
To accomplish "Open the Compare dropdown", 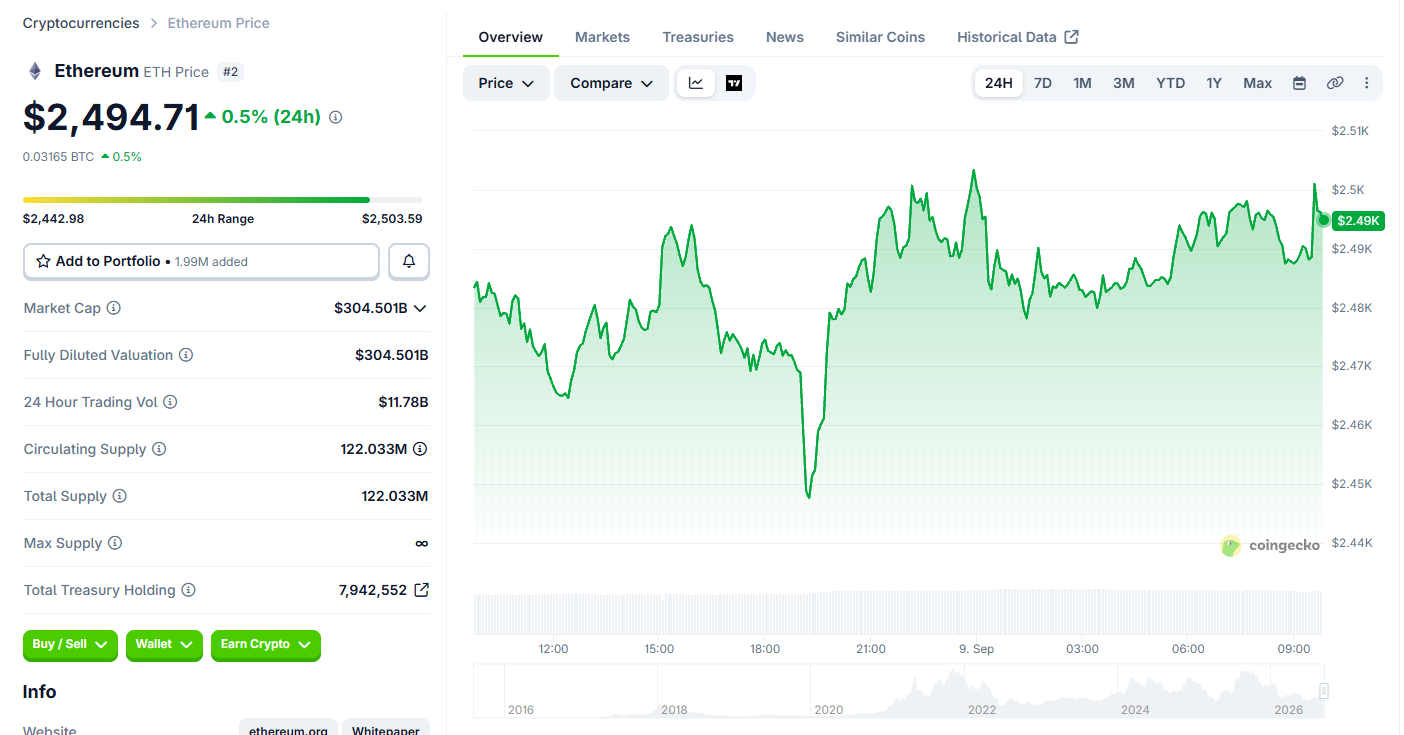I will [611, 83].
